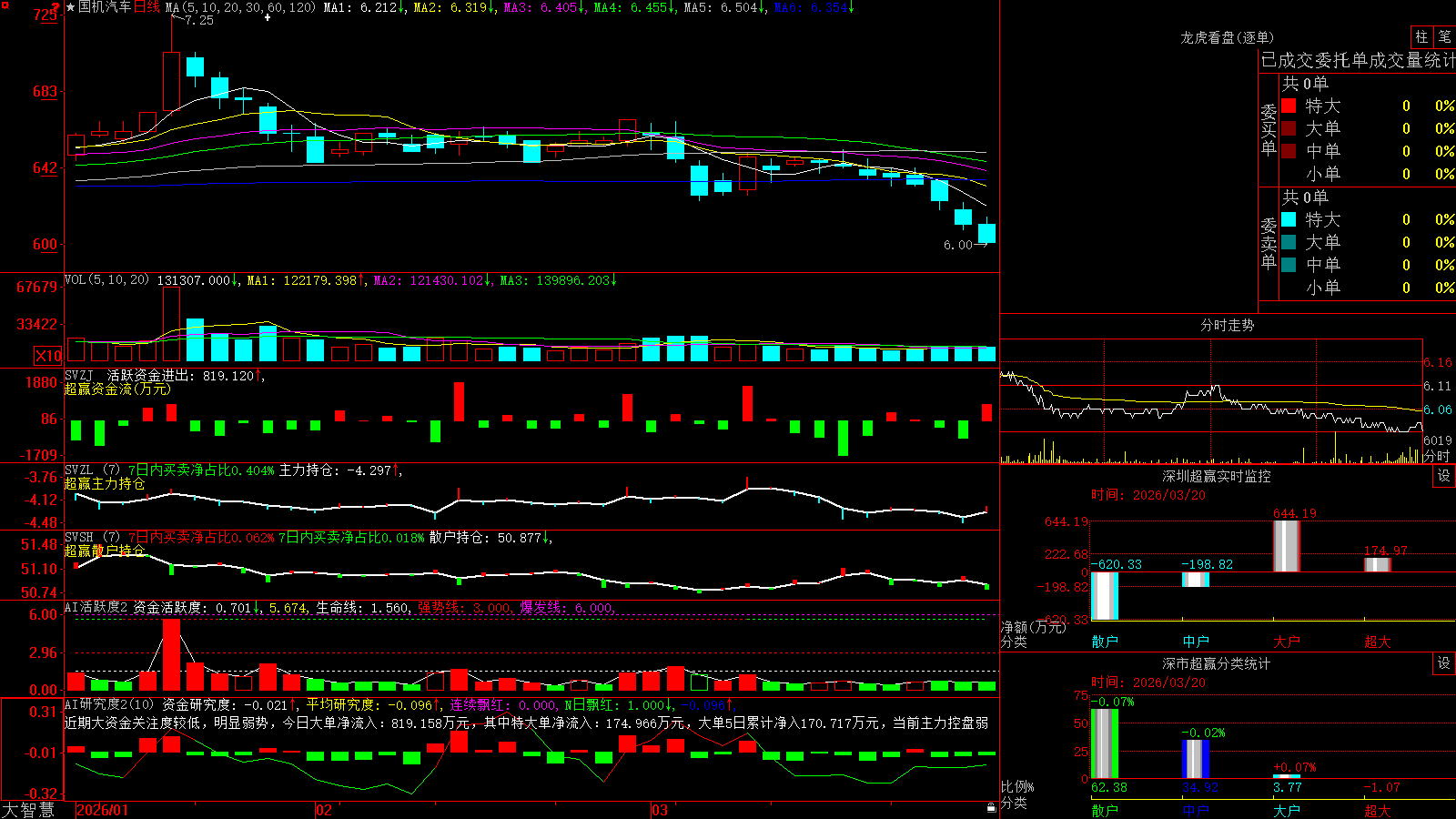Viewport: 1456px width, 819px height.
Task: Click the lock icon at the chart's bottom right
Action: [x=992, y=807]
